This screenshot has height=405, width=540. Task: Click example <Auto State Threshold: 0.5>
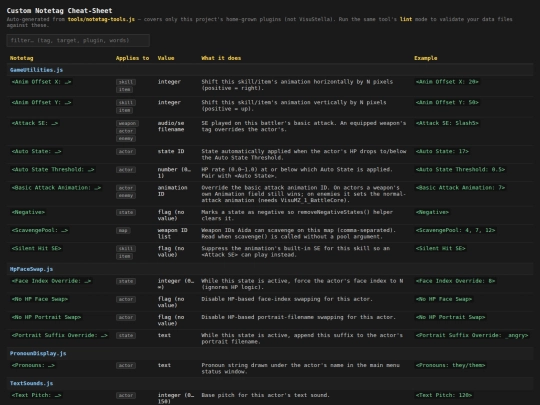point(460,169)
